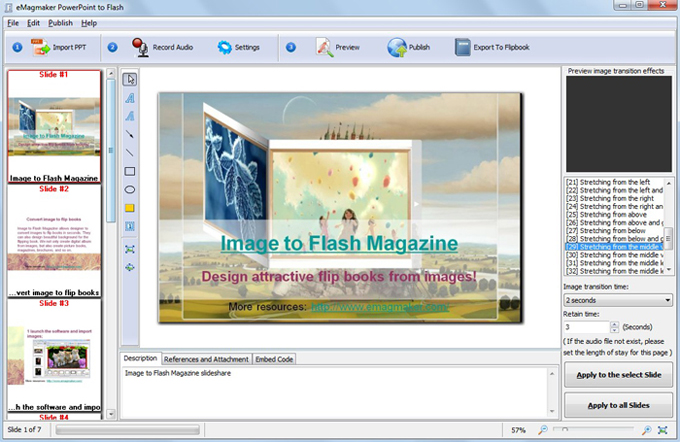Viewport: 680px width, 442px height.
Task: Select the pointer selection tool
Action: point(130,79)
